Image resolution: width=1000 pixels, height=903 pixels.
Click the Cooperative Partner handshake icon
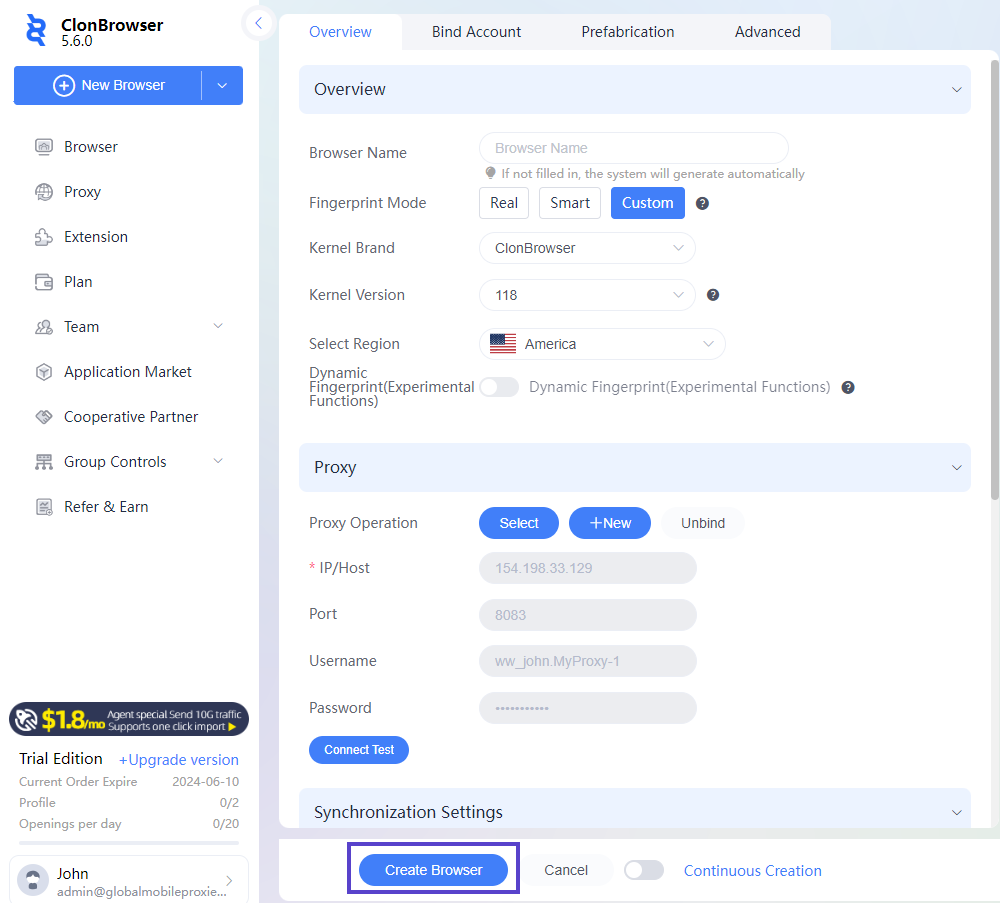tap(44, 417)
